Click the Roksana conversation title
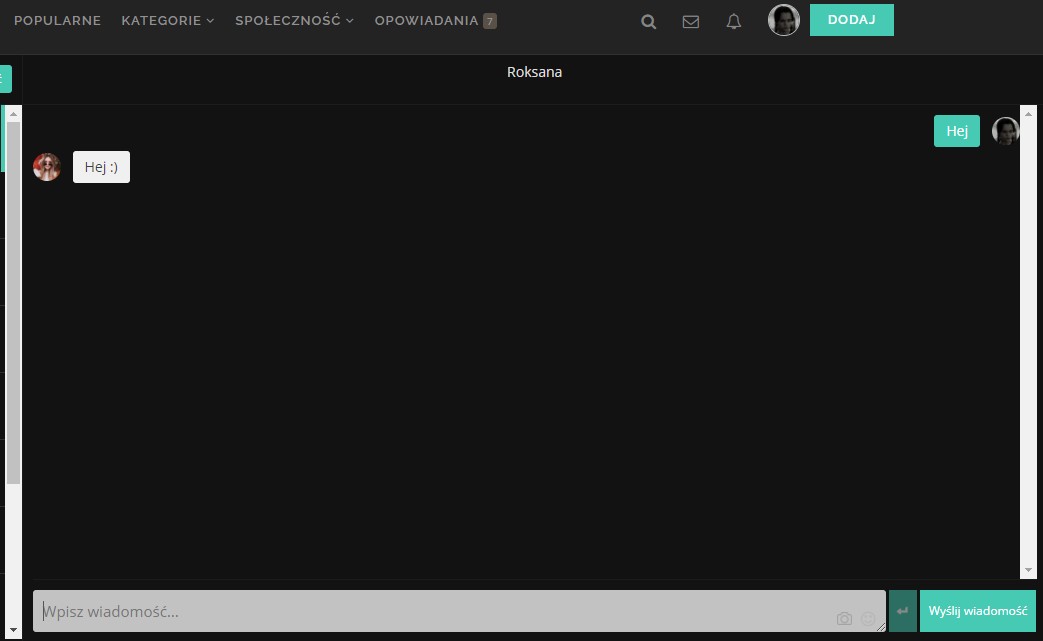 point(534,72)
